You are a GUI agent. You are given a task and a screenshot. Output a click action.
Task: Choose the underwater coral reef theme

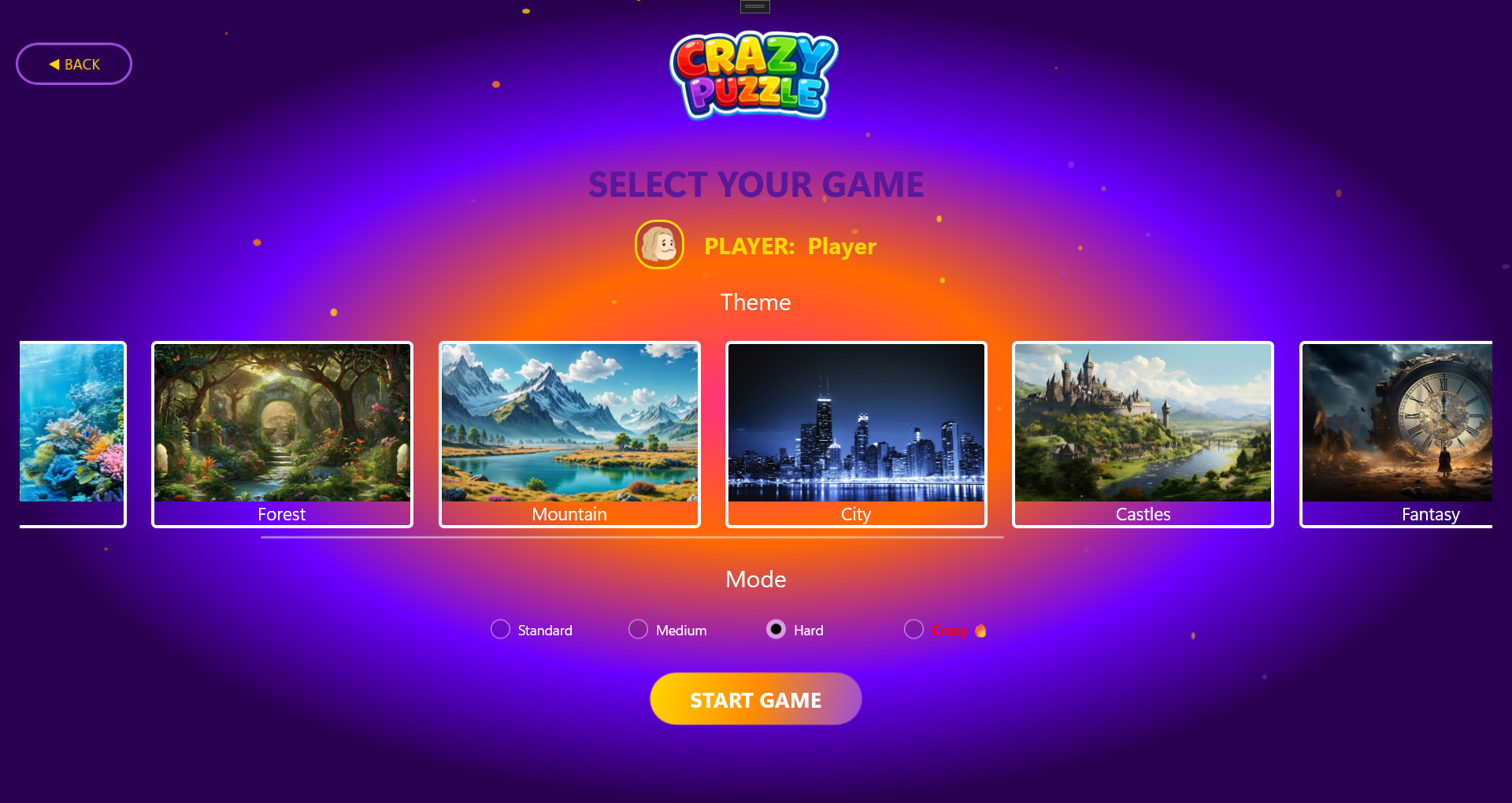tap(72, 435)
